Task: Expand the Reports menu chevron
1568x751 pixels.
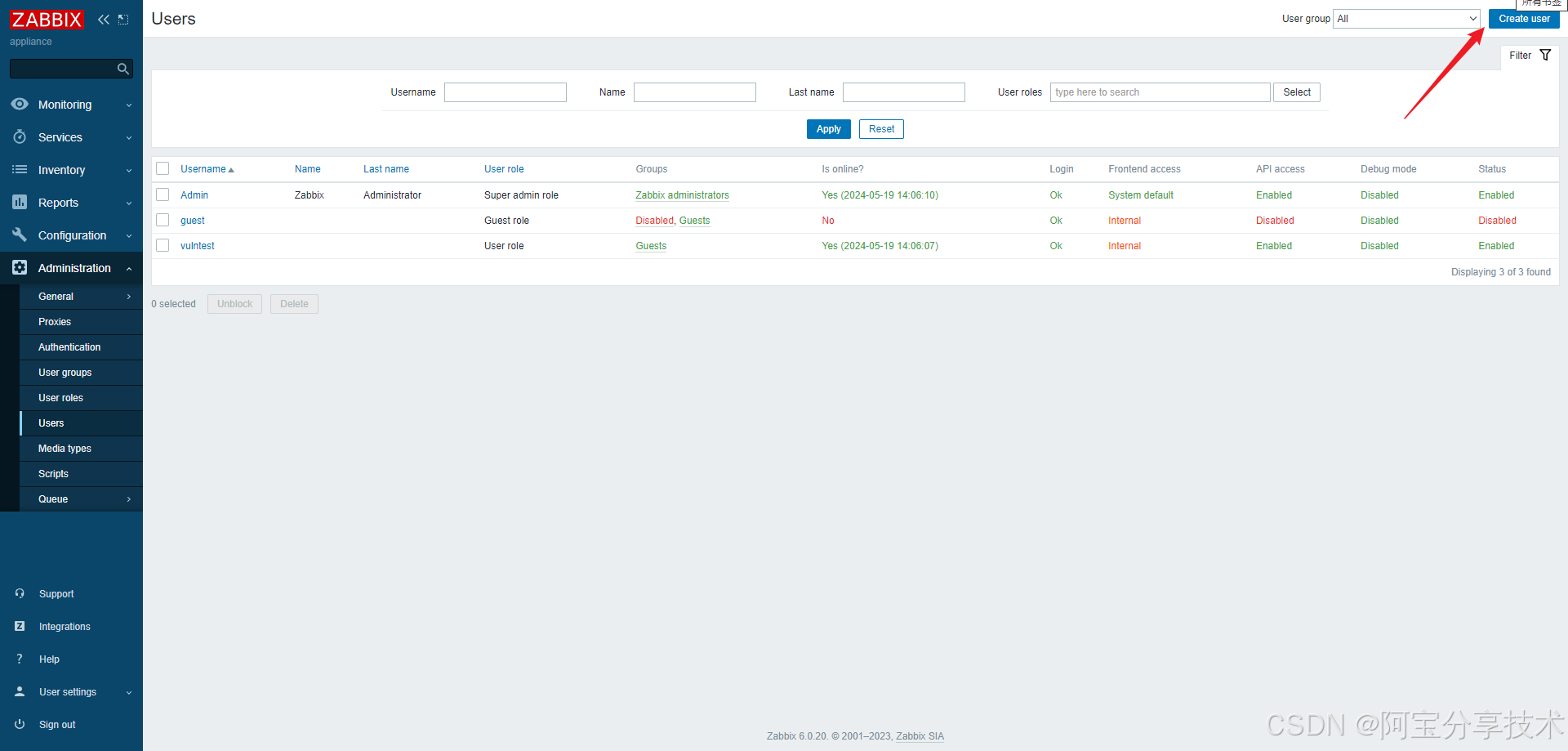Action: pyautogui.click(x=129, y=203)
